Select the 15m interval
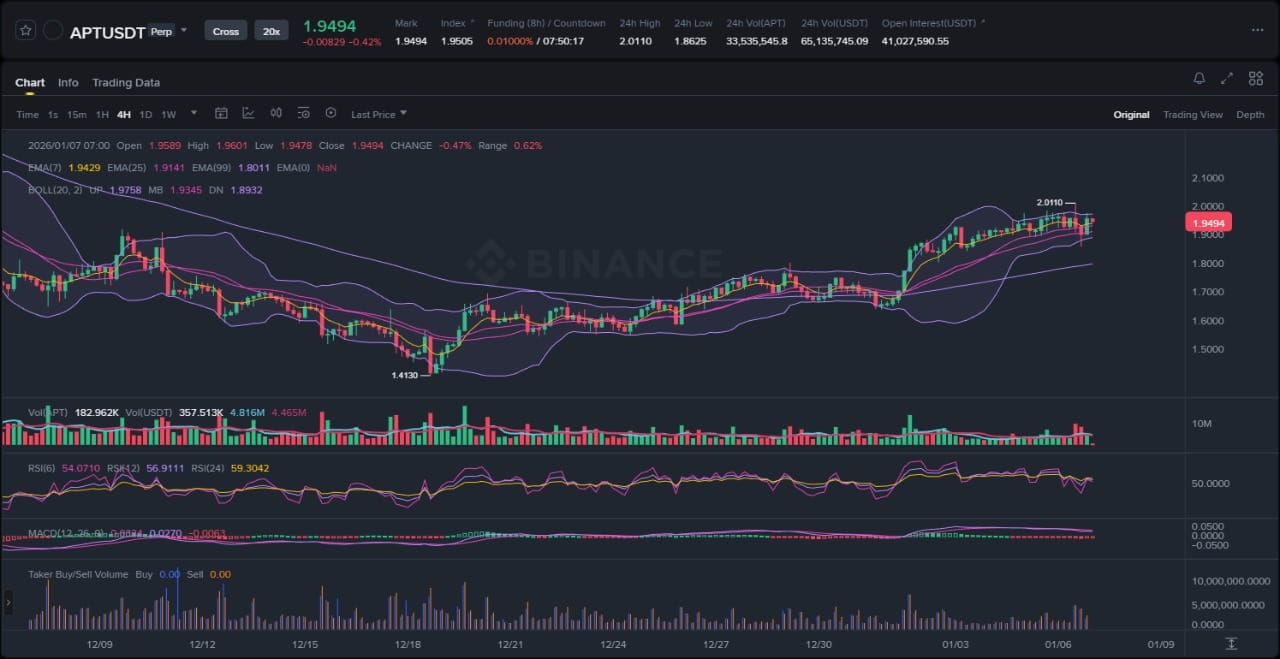 coord(77,115)
